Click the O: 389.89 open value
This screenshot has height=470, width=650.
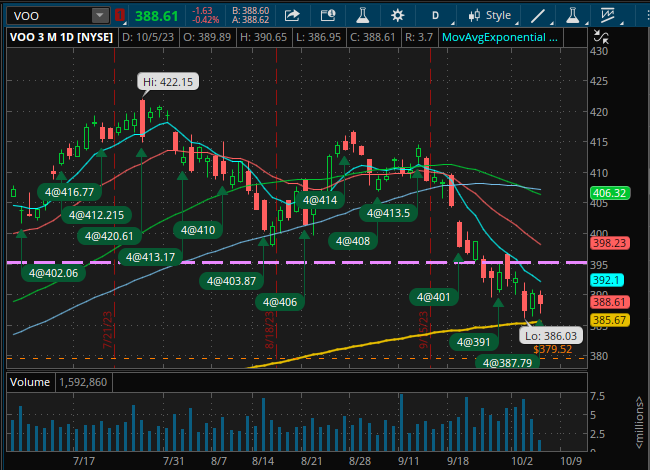[207, 37]
